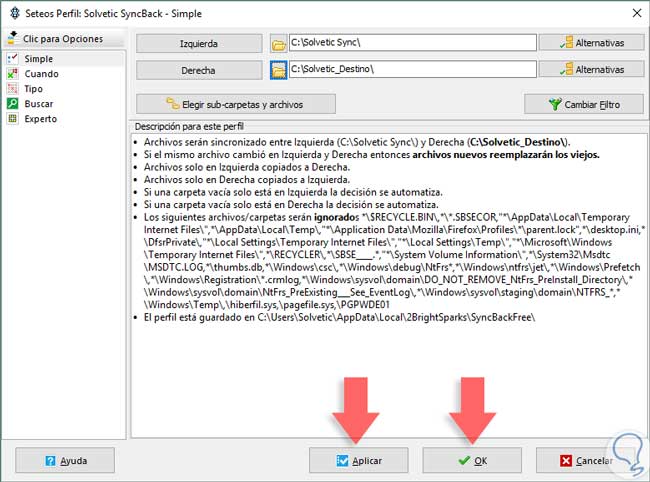Click the line about empty folder only in Izquierda
This screenshot has width=650, height=482.
click(293, 192)
